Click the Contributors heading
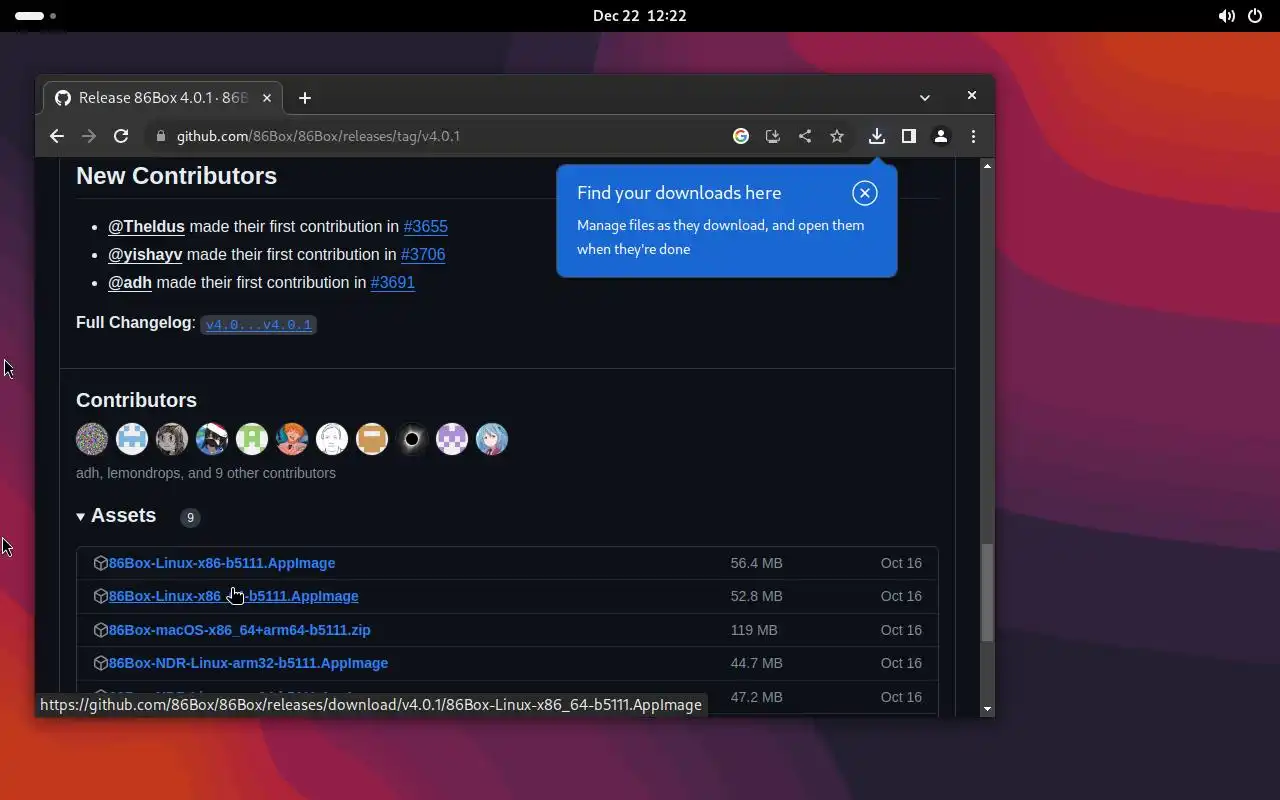Viewport: 1280px width, 800px height. pyautogui.click(x=136, y=400)
